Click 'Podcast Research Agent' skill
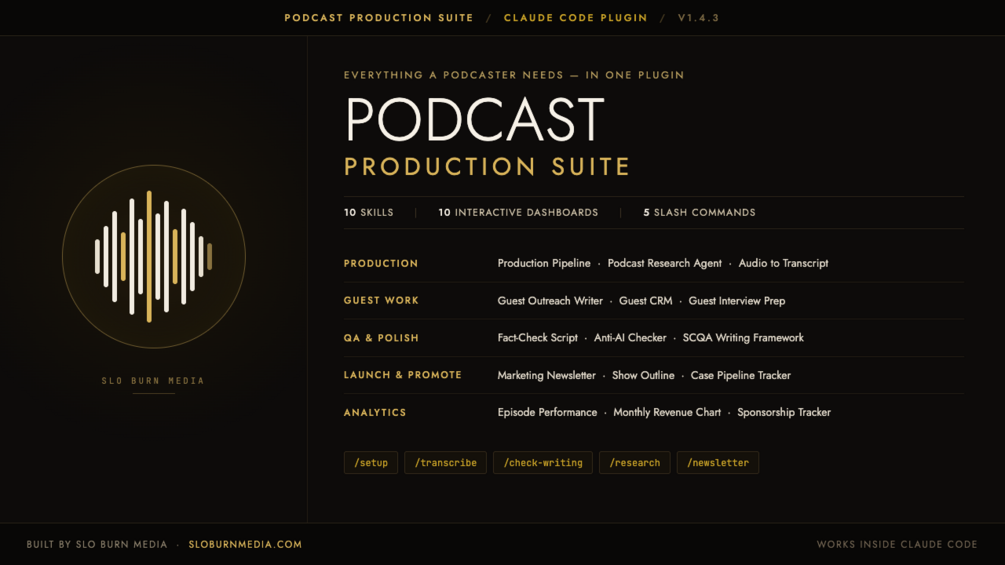 [665, 263]
